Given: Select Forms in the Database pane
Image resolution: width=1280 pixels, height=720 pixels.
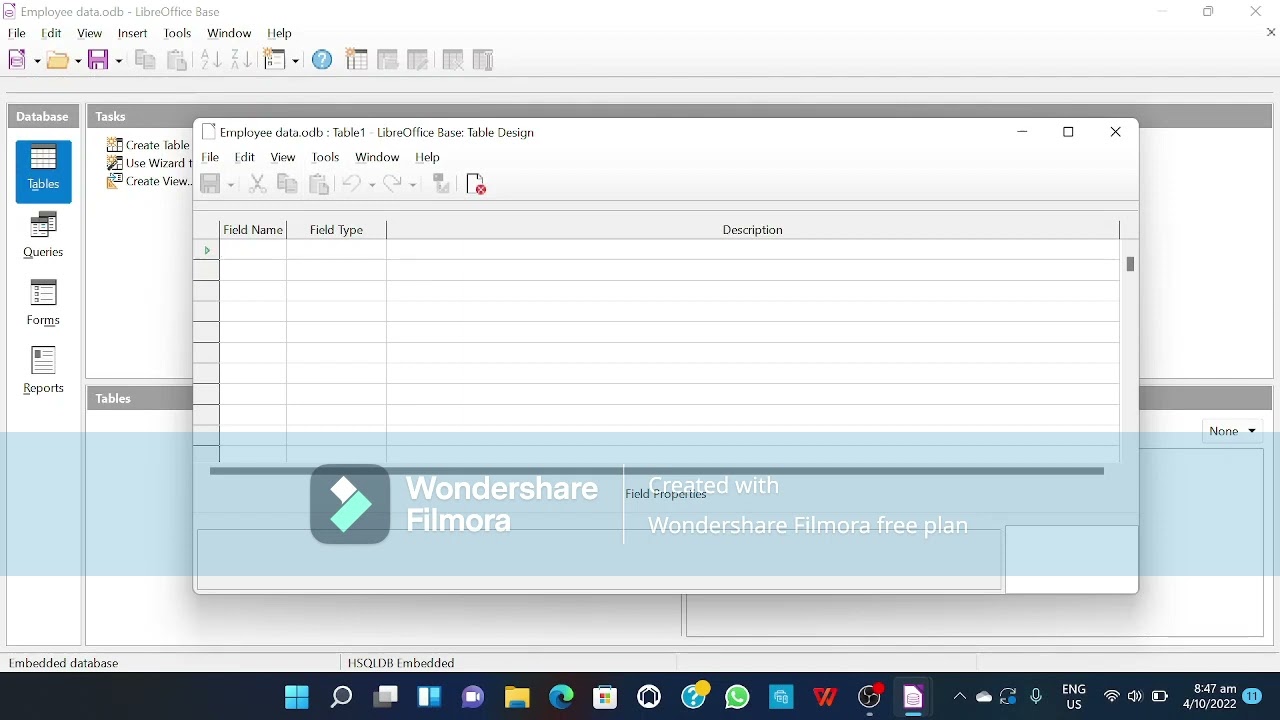Looking at the screenshot, I should click(x=44, y=304).
